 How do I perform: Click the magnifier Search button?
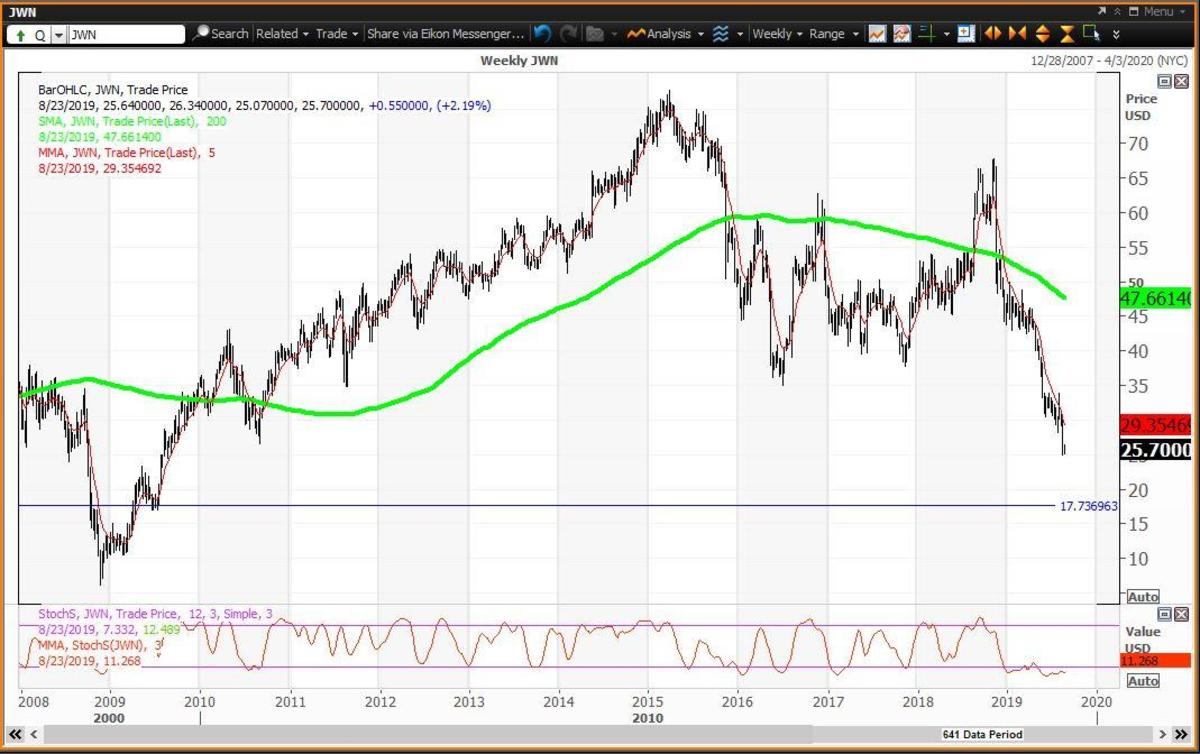pos(220,34)
